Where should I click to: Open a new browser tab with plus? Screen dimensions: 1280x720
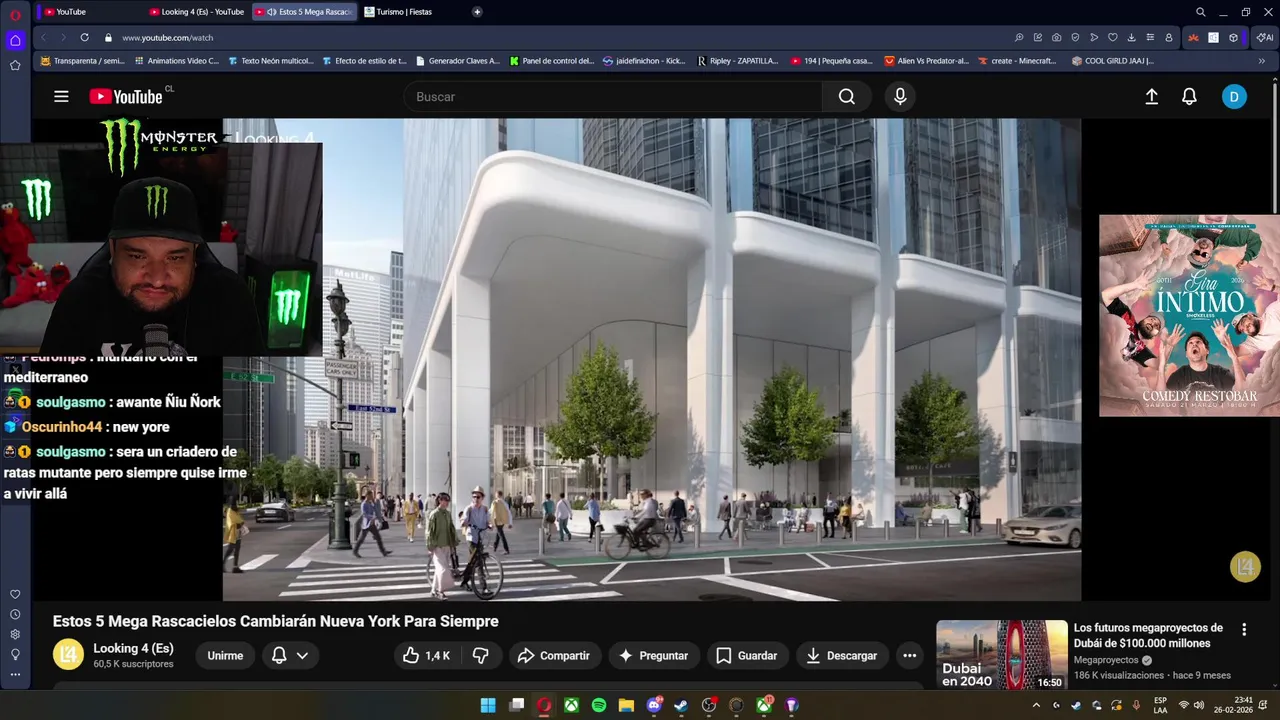pos(477,12)
